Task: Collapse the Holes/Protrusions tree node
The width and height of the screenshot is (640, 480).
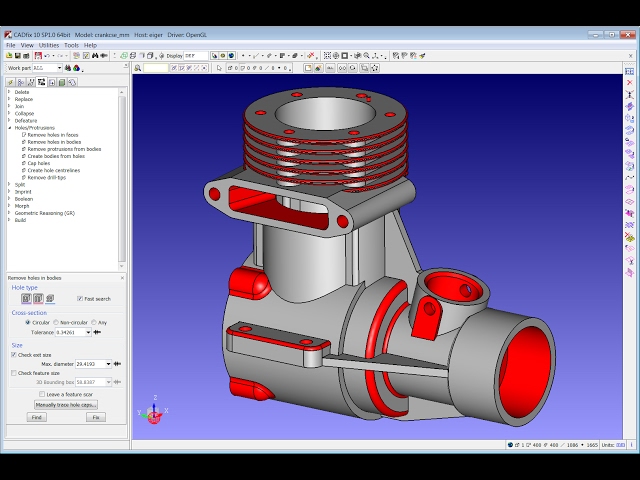Action: (10, 128)
